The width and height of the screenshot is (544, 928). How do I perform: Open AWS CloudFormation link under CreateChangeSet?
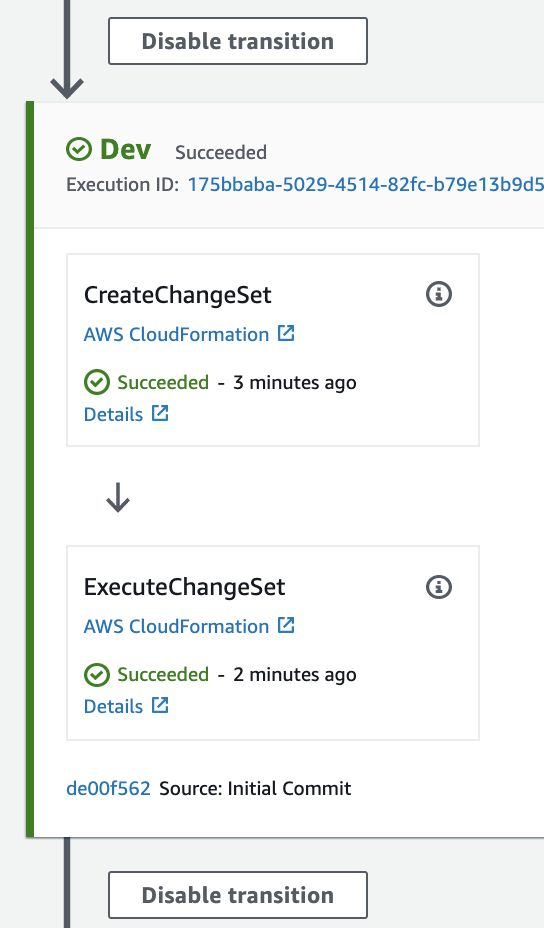(176, 334)
